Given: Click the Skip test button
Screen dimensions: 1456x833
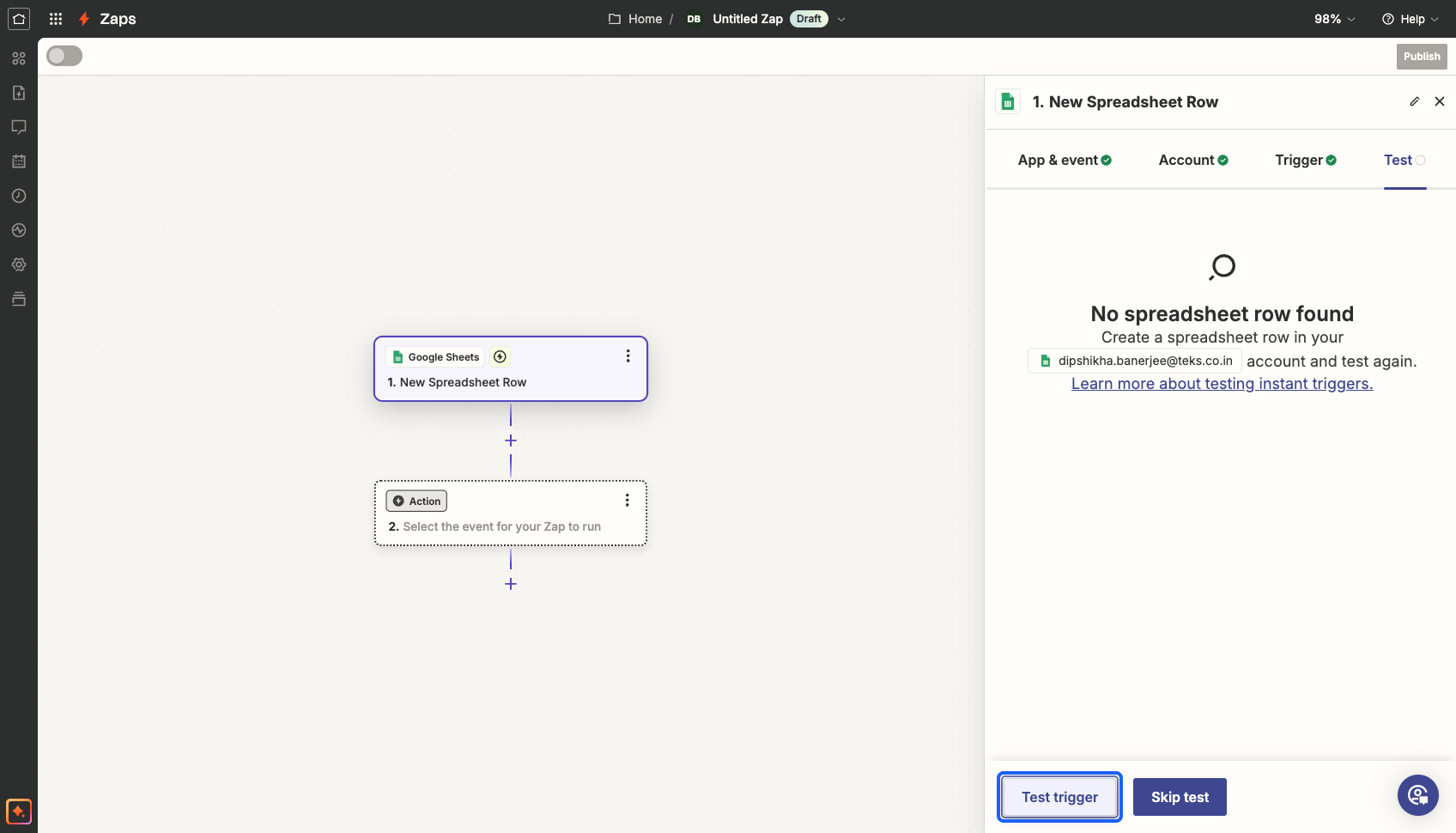Looking at the screenshot, I should pos(1180,797).
